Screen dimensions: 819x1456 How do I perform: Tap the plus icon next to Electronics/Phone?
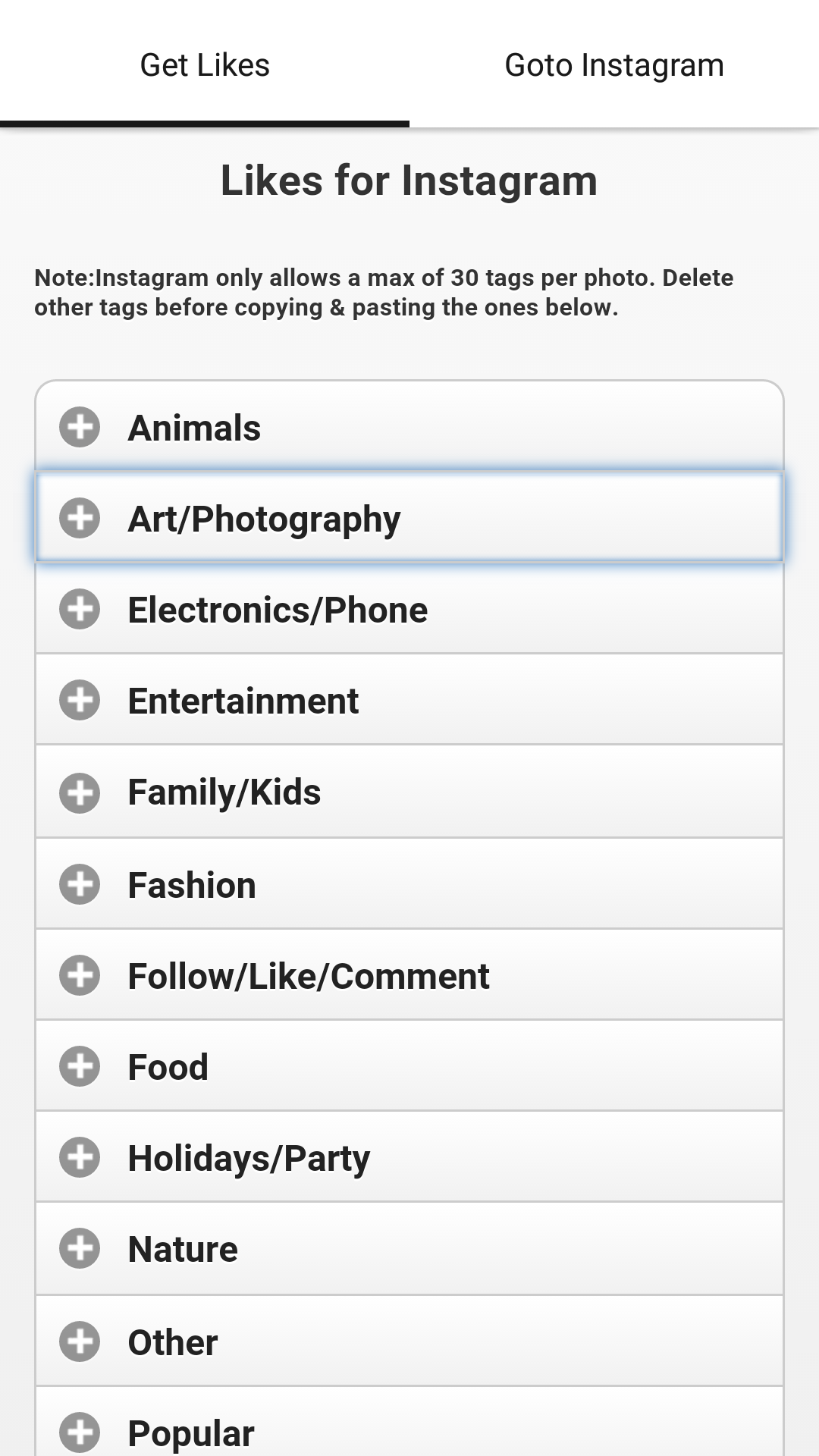pos(80,609)
